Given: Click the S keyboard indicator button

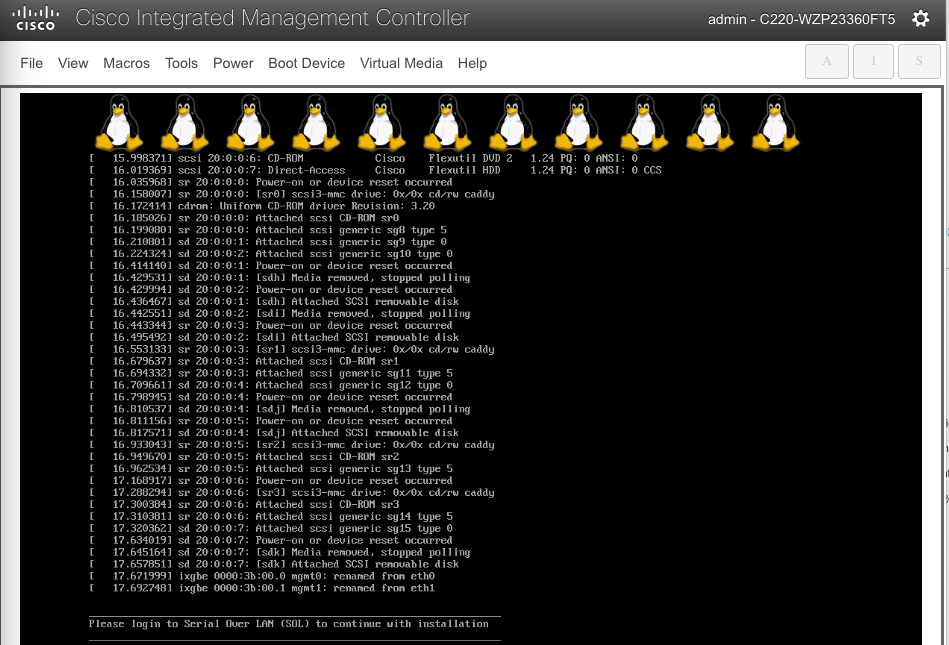Looking at the screenshot, I should coord(919,61).
